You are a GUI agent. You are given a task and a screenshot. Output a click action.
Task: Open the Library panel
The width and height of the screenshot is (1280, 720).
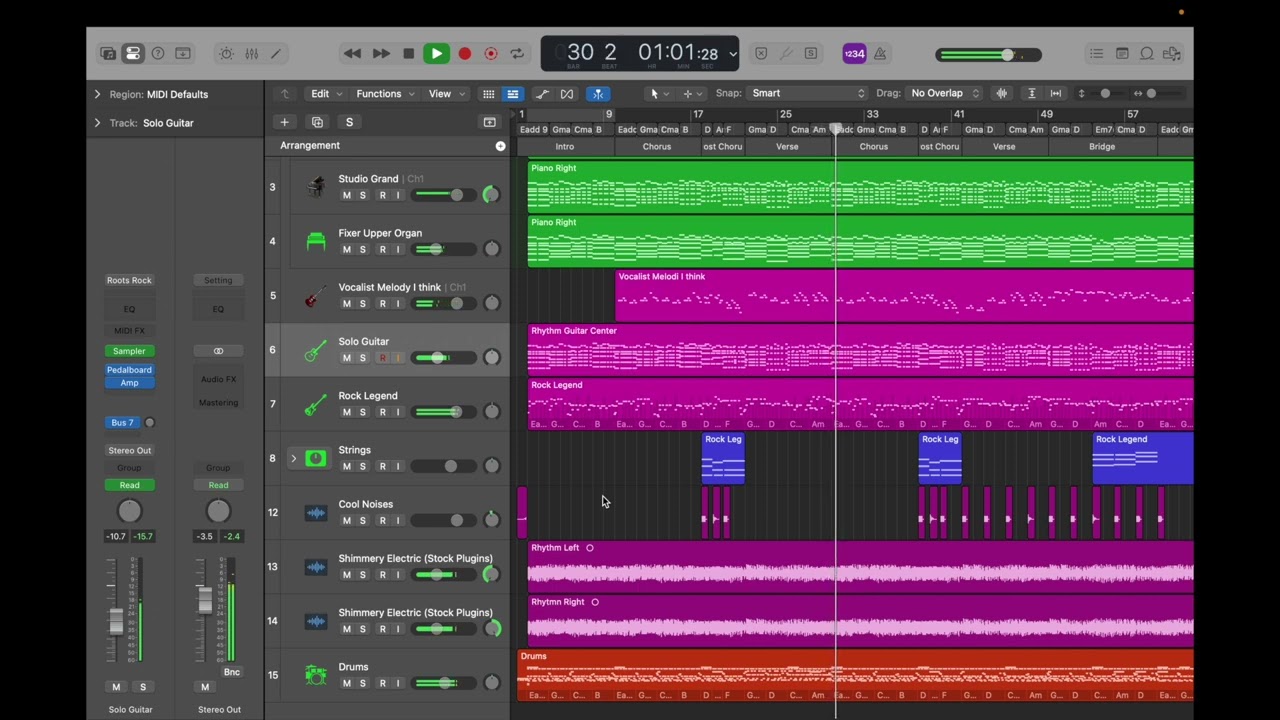pos(108,54)
